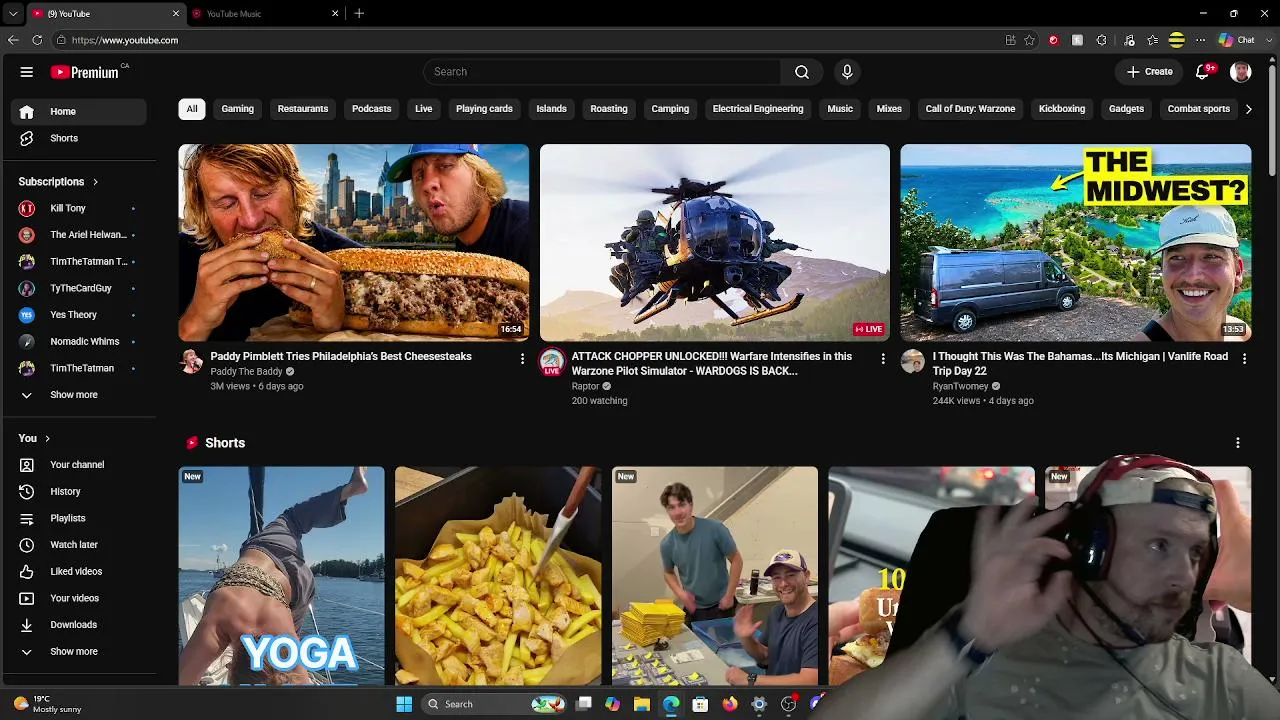Image resolution: width=1280 pixels, height=720 pixels.
Task: Open the YouTube guide hamburger menu
Action: (x=27, y=72)
